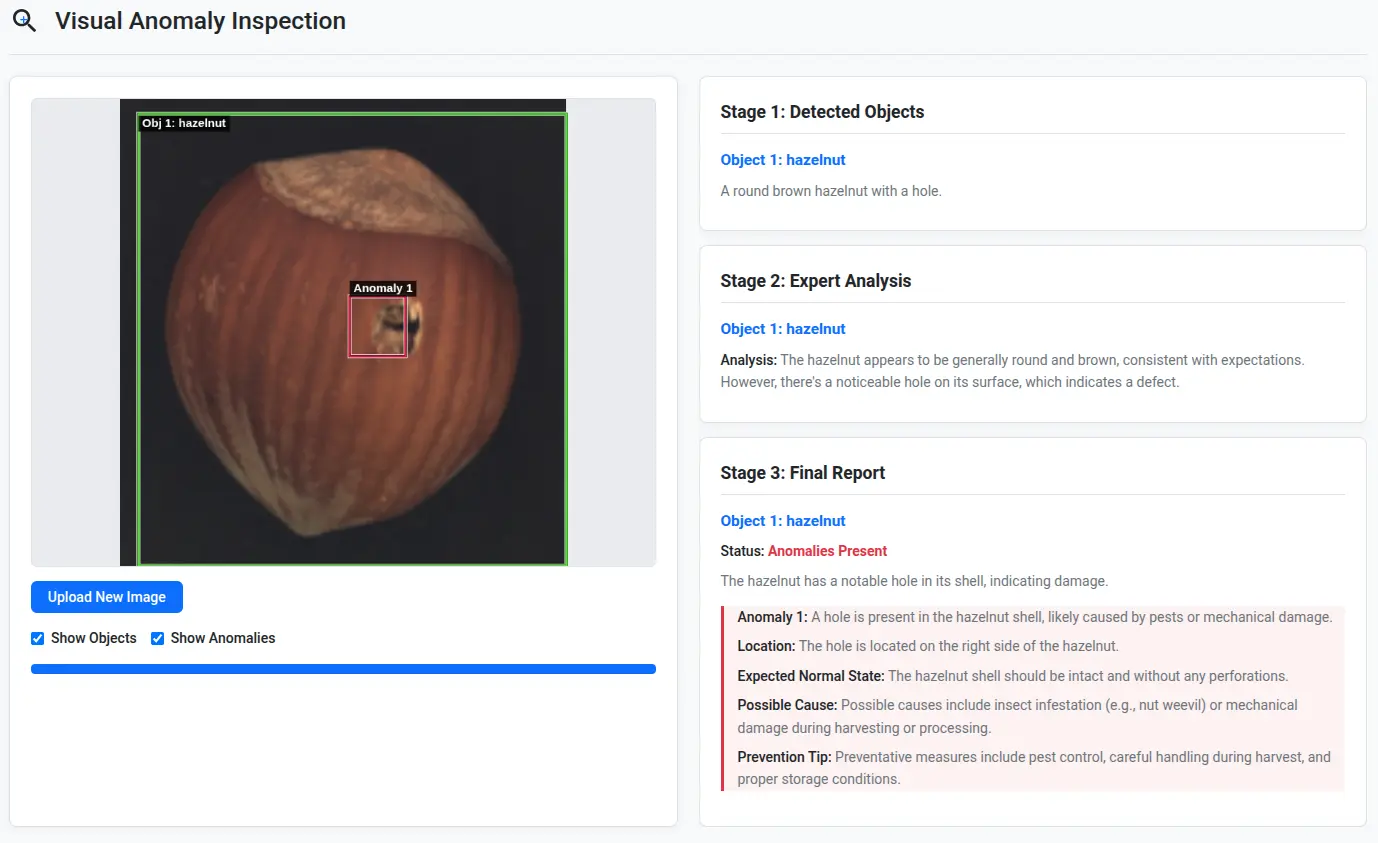The height and width of the screenshot is (843, 1378).
Task: Click the "Obj 1: hazelnut" label on the image
Action: pos(184,123)
